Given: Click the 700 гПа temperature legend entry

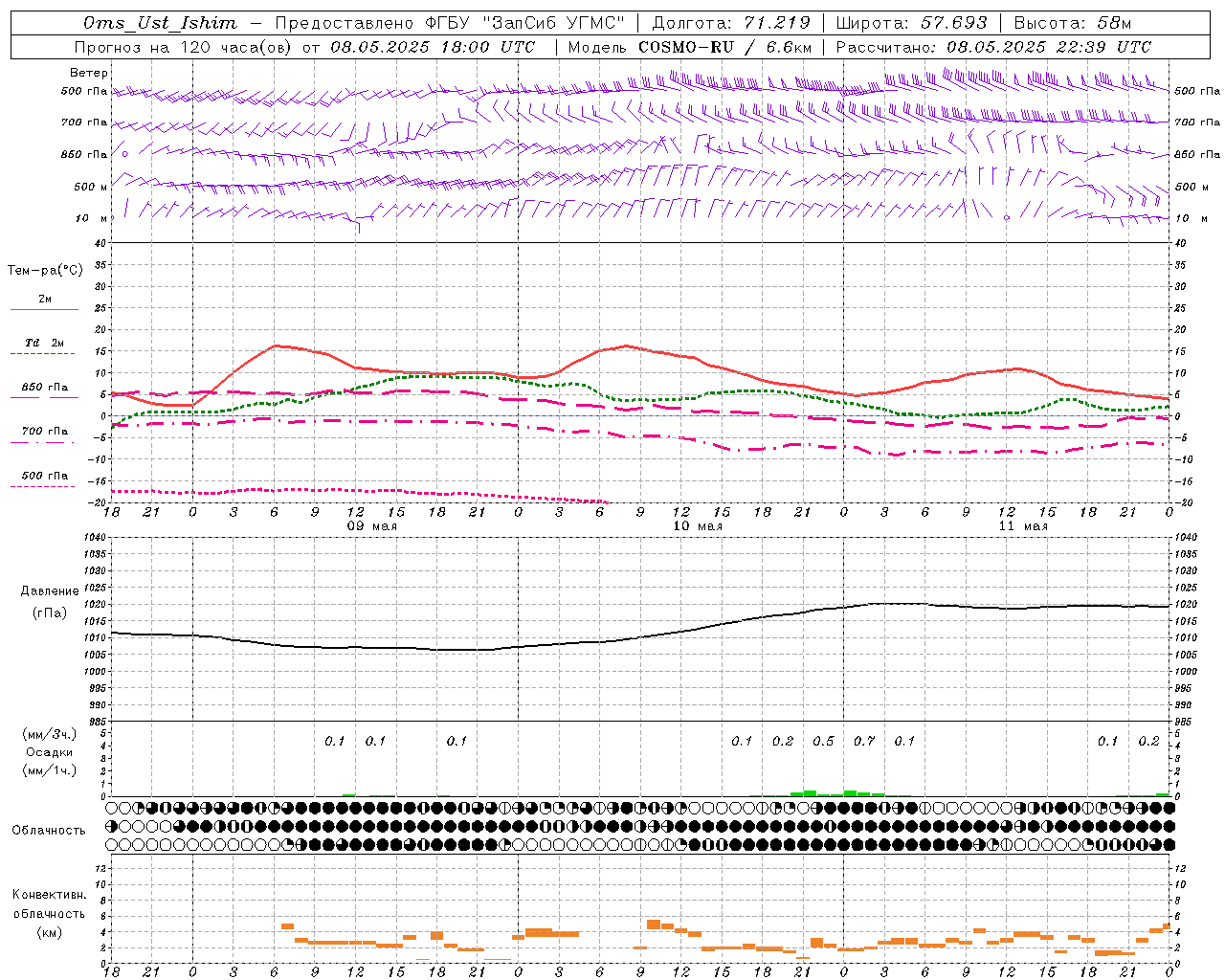Looking at the screenshot, I should 45,432.
